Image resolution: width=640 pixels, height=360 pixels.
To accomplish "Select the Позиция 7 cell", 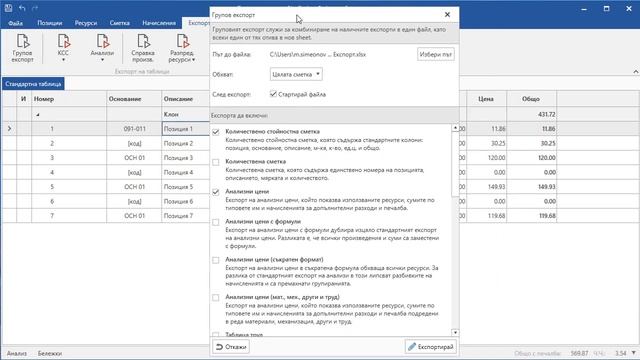I will click(186, 216).
